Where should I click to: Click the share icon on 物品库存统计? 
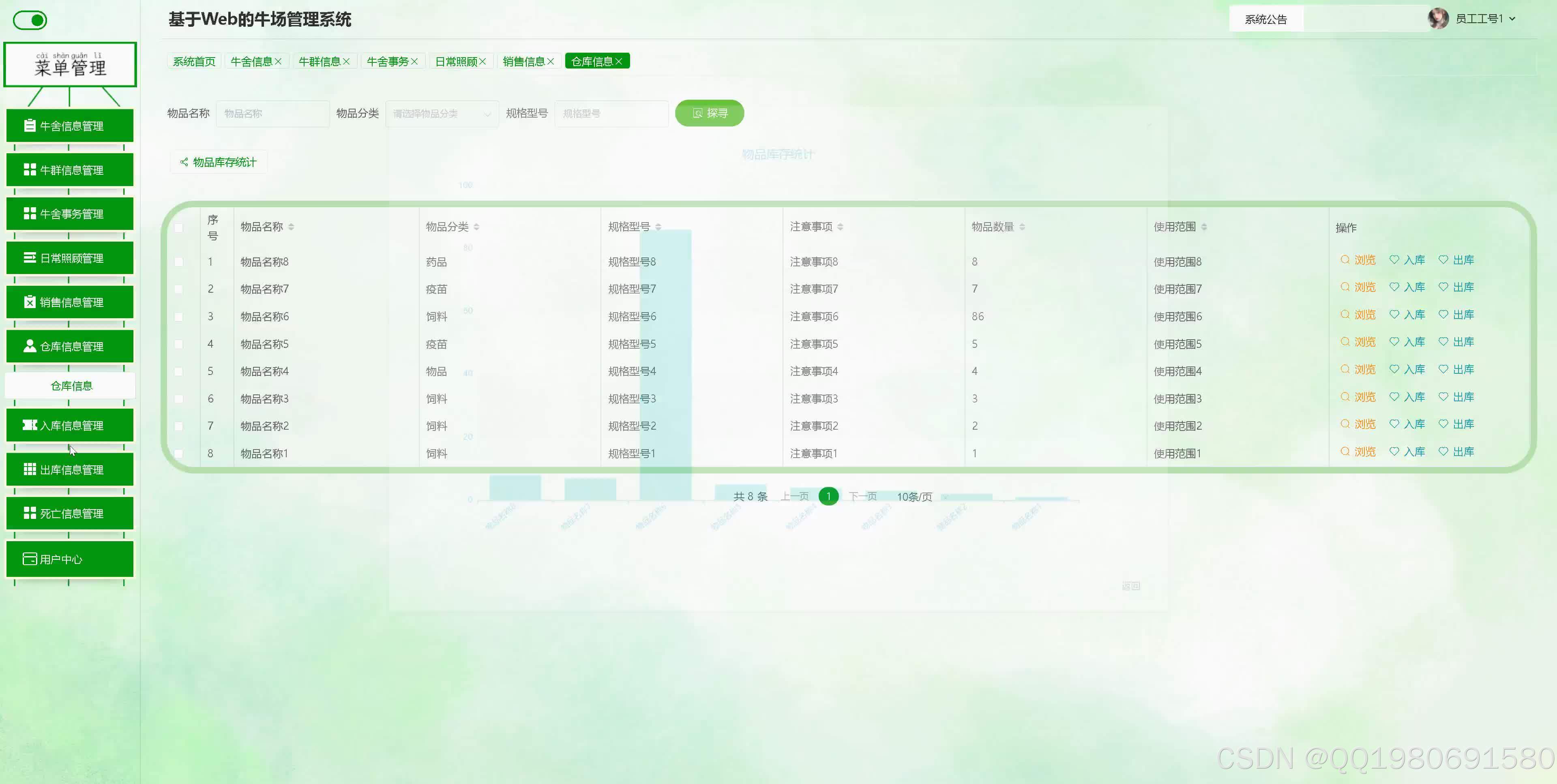point(184,162)
